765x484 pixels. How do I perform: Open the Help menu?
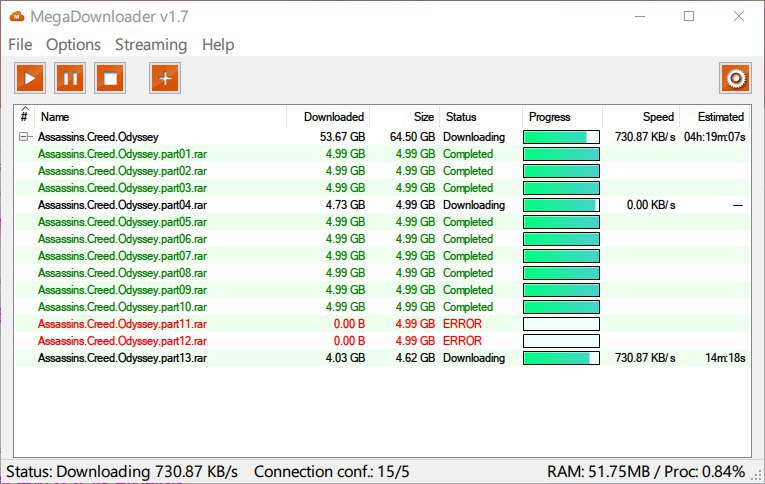pos(218,45)
